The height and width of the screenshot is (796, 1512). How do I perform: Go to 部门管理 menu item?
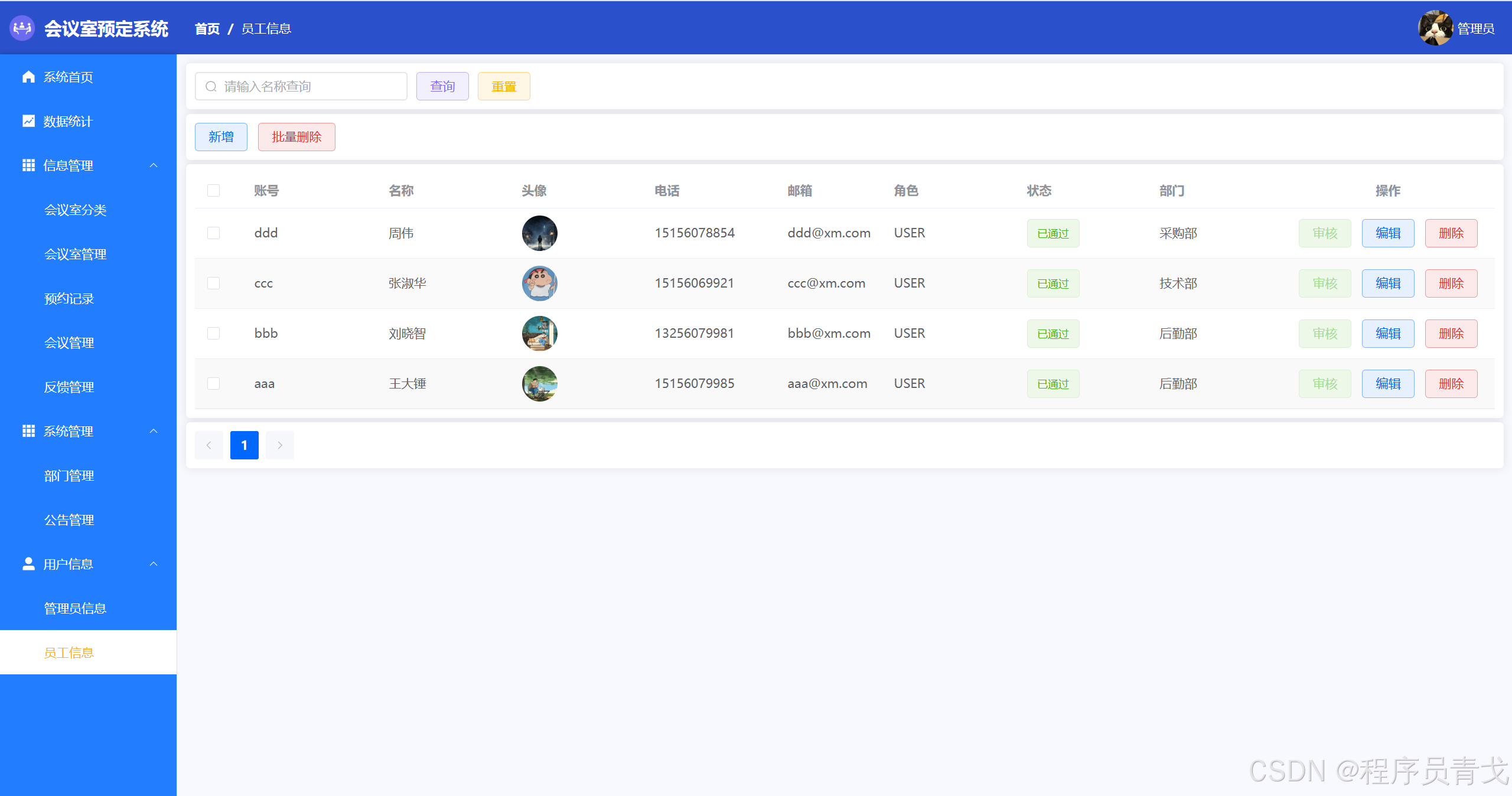69,476
